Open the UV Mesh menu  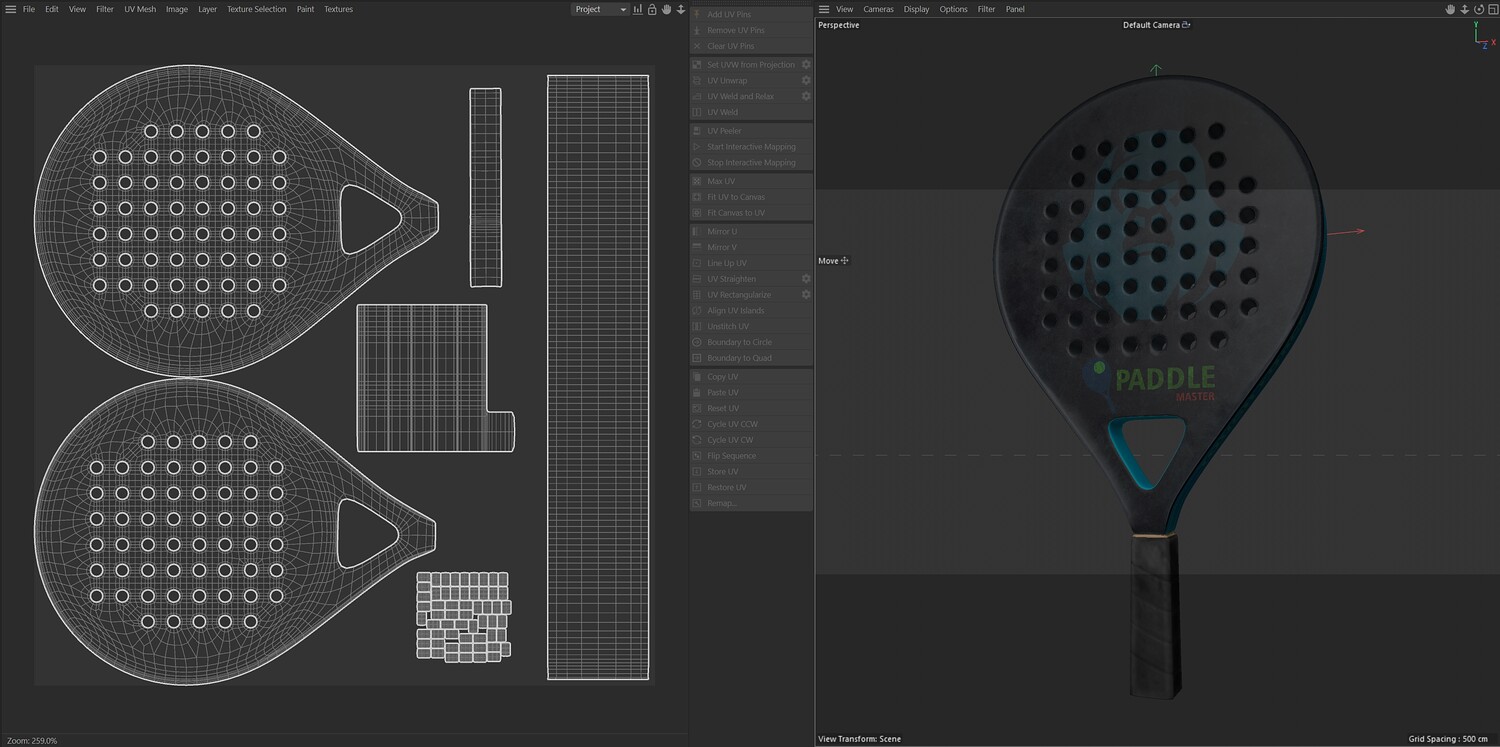(x=140, y=9)
